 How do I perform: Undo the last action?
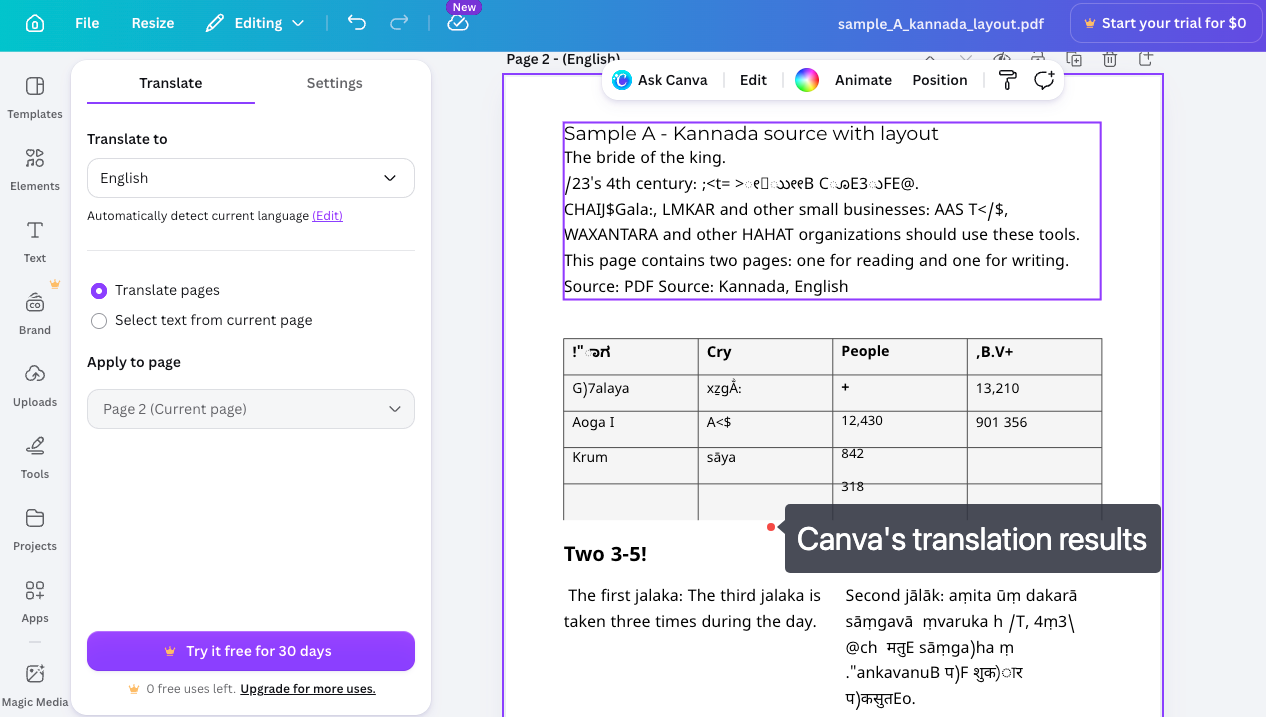pos(357,23)
